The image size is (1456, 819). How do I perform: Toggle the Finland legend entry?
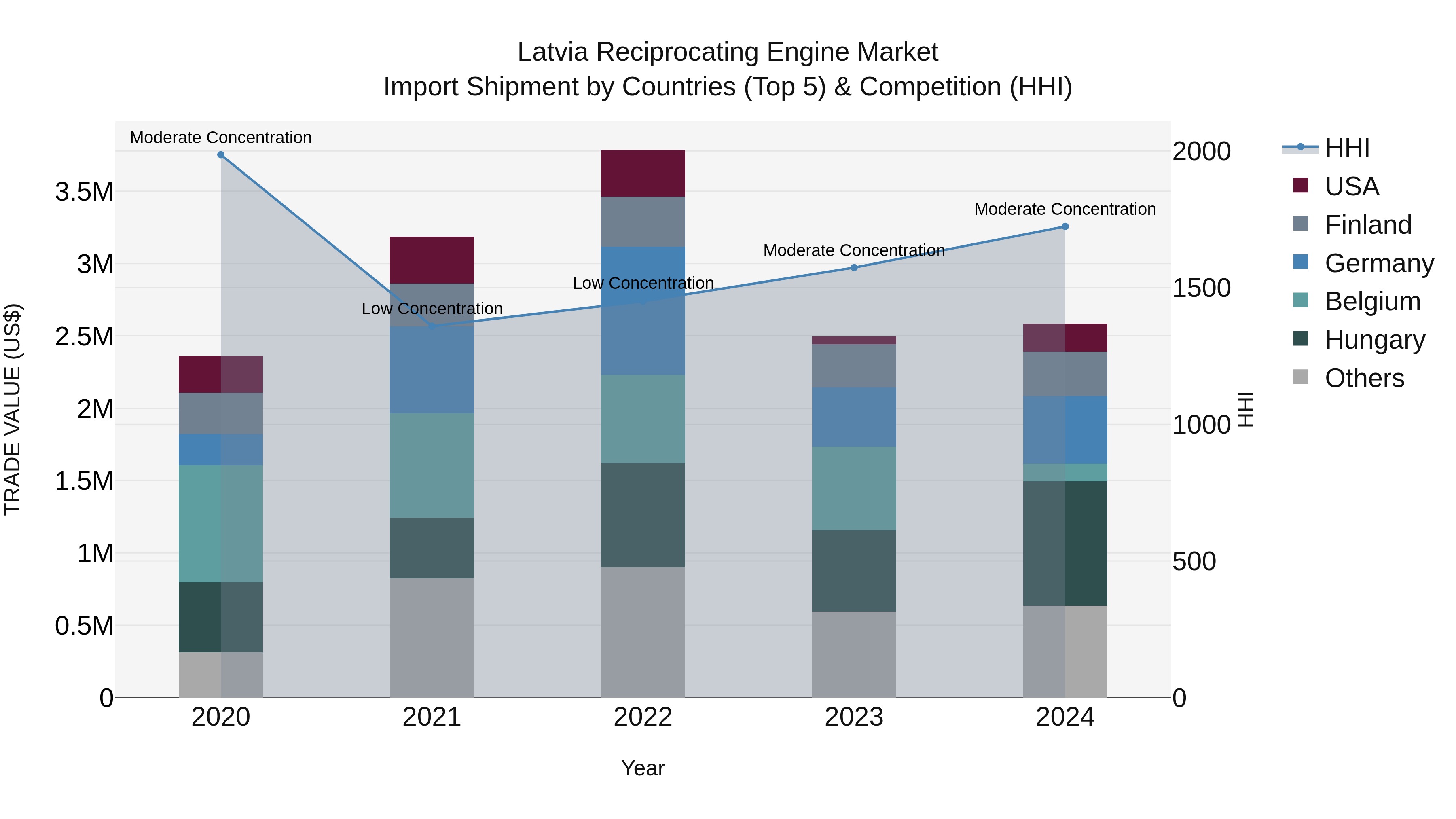pyautogui.click(x=1352, y=224)
